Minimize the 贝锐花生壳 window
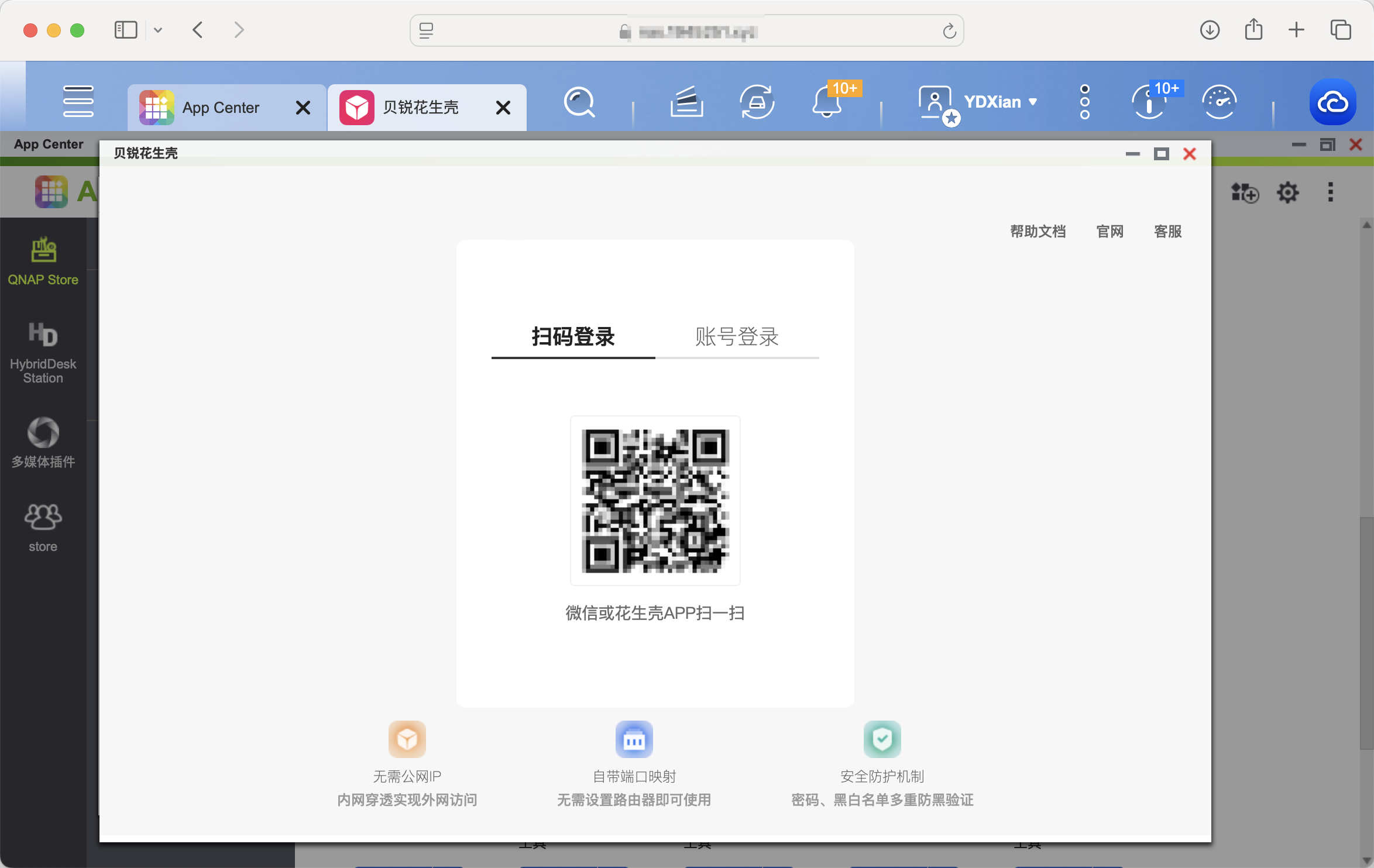This screenshot has height=868, width=1374. pos(1133,154)
